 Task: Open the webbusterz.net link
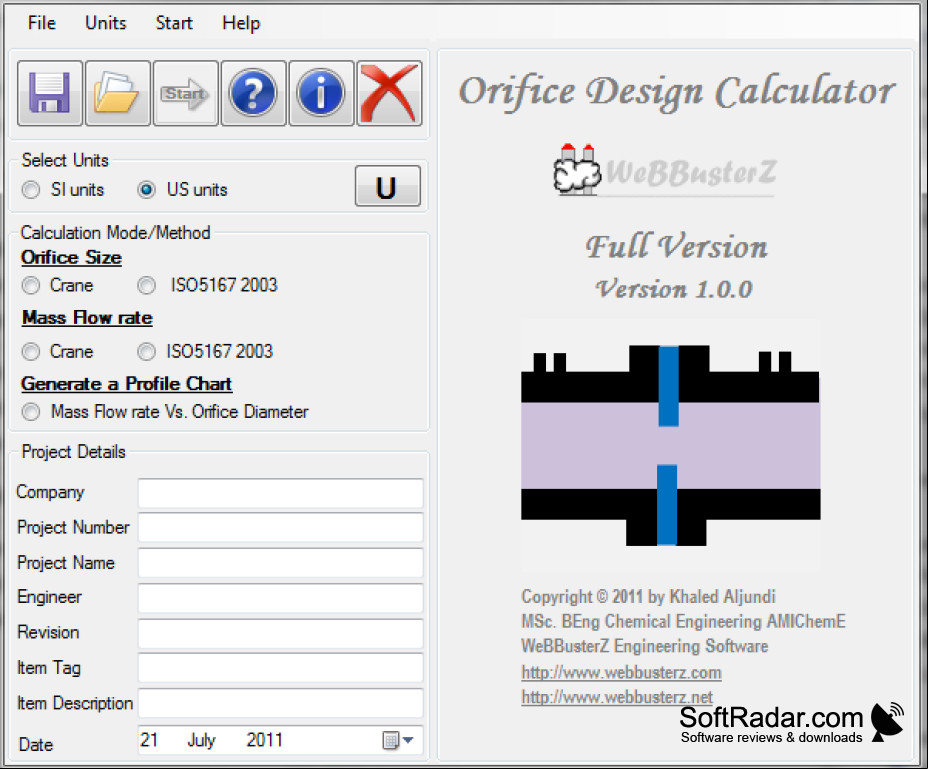(617, 697)
